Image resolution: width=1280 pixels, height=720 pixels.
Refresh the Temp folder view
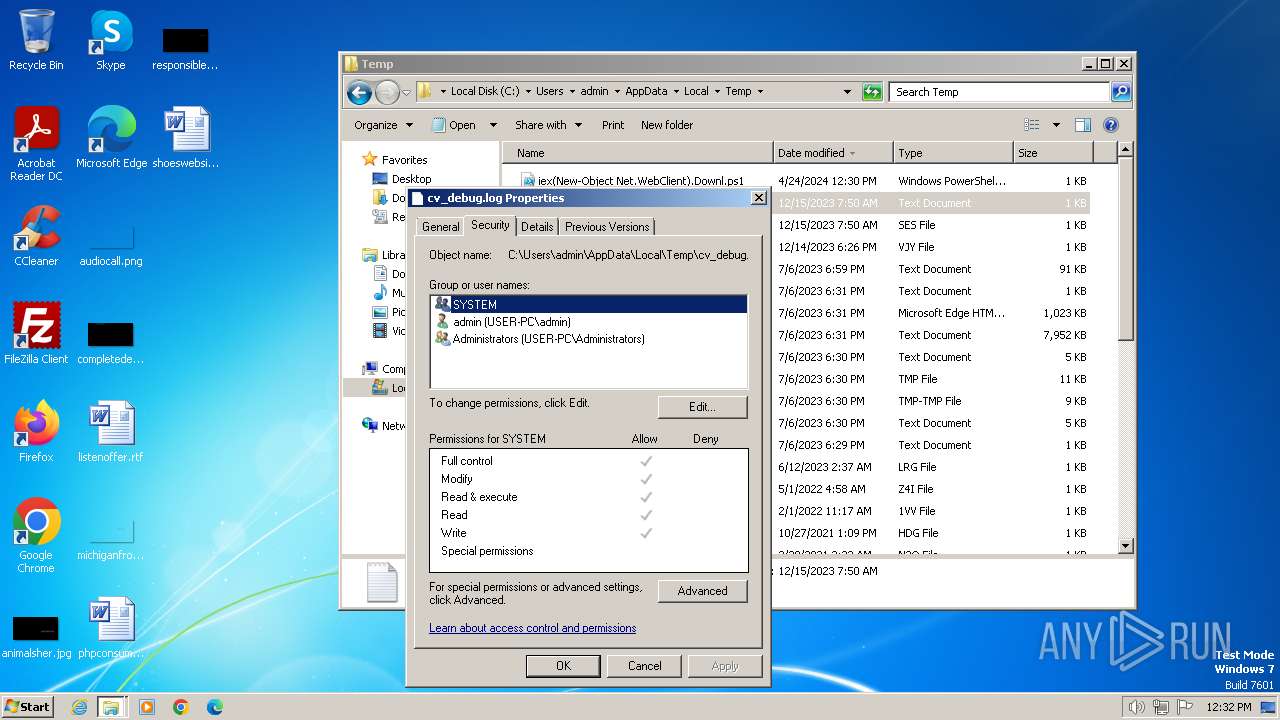point(872,92)
